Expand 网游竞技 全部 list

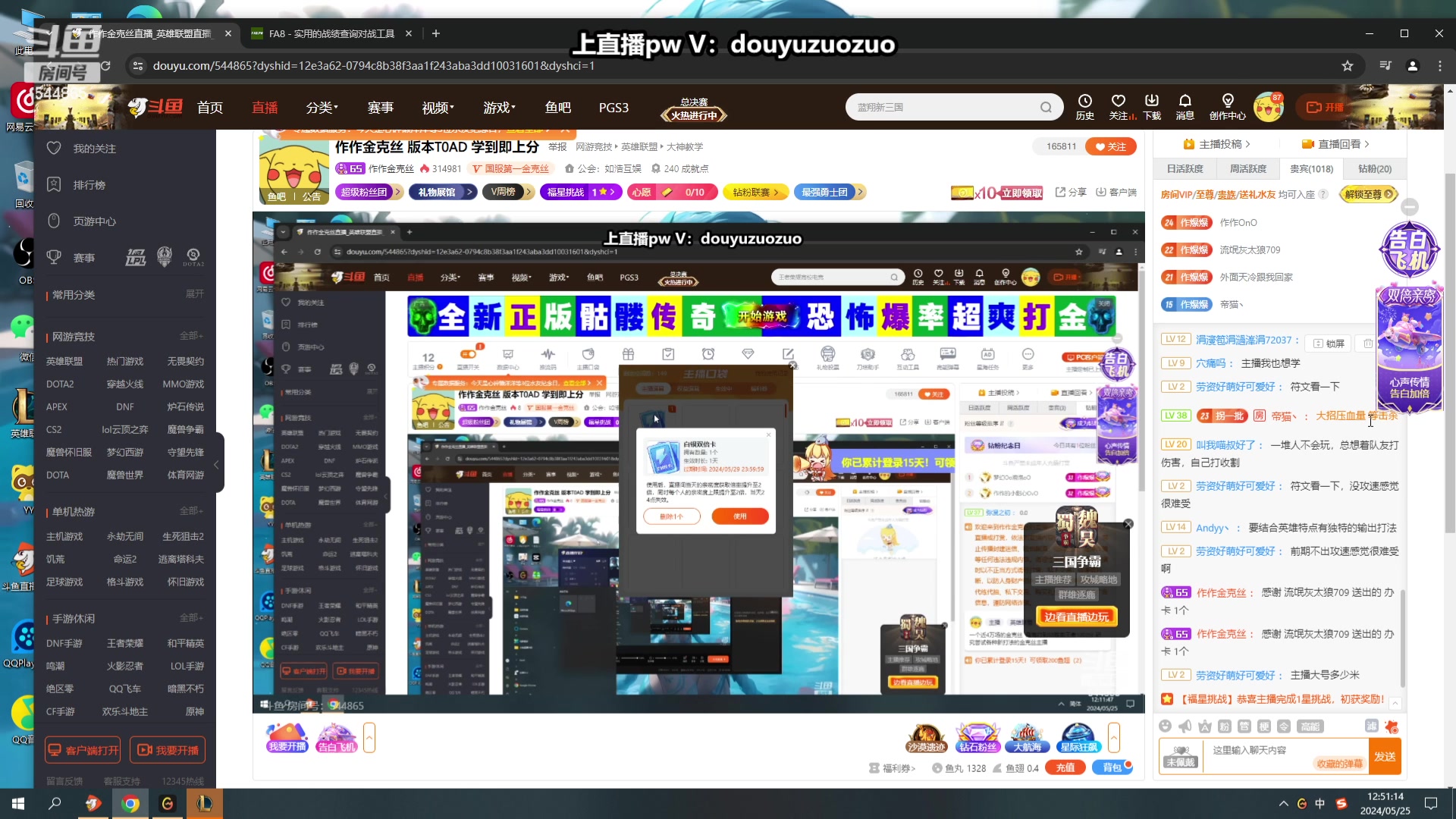(192, 336)
